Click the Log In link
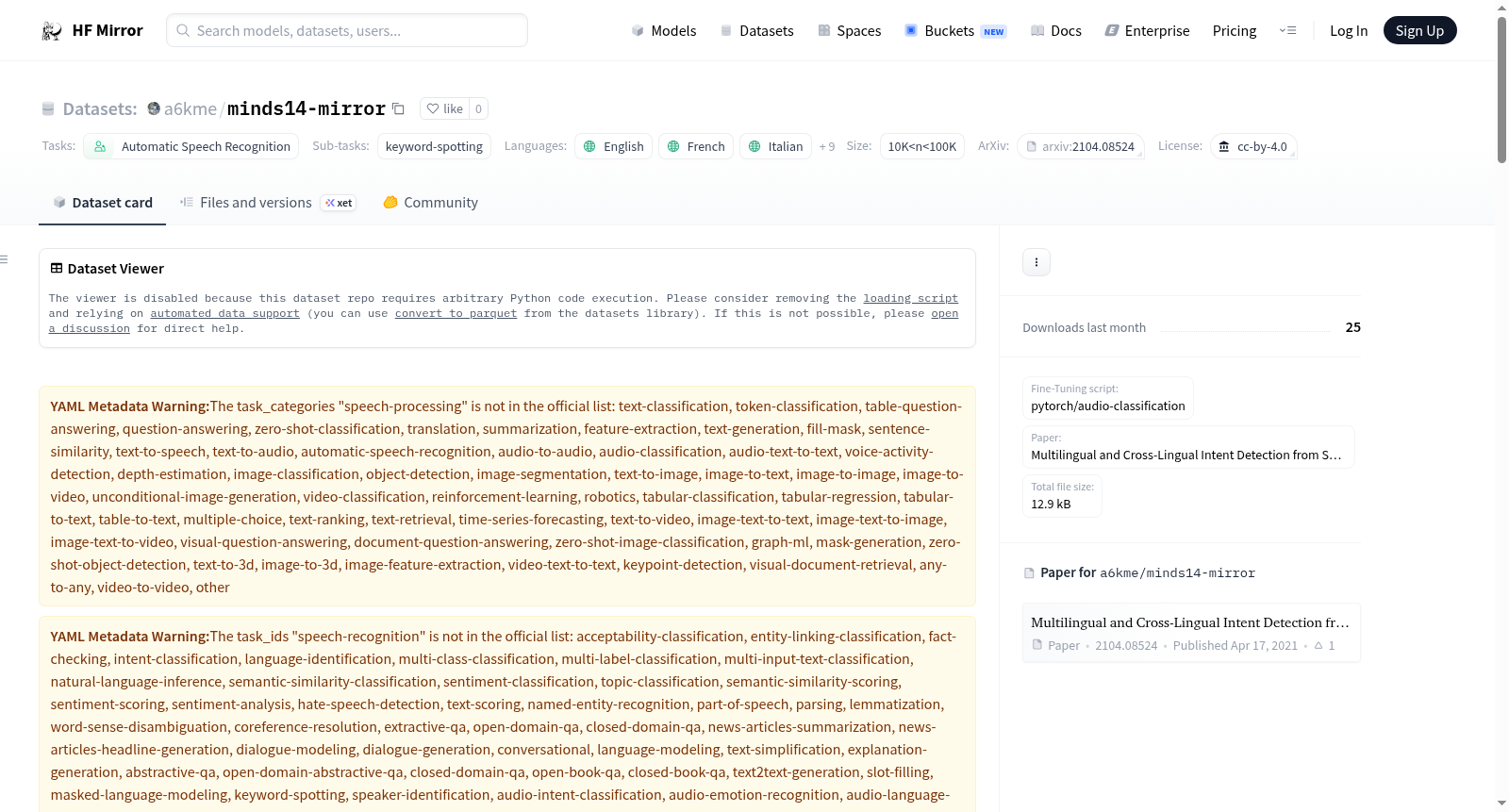The height and width of the screenshot is (812, 1509). (1349, 30)
